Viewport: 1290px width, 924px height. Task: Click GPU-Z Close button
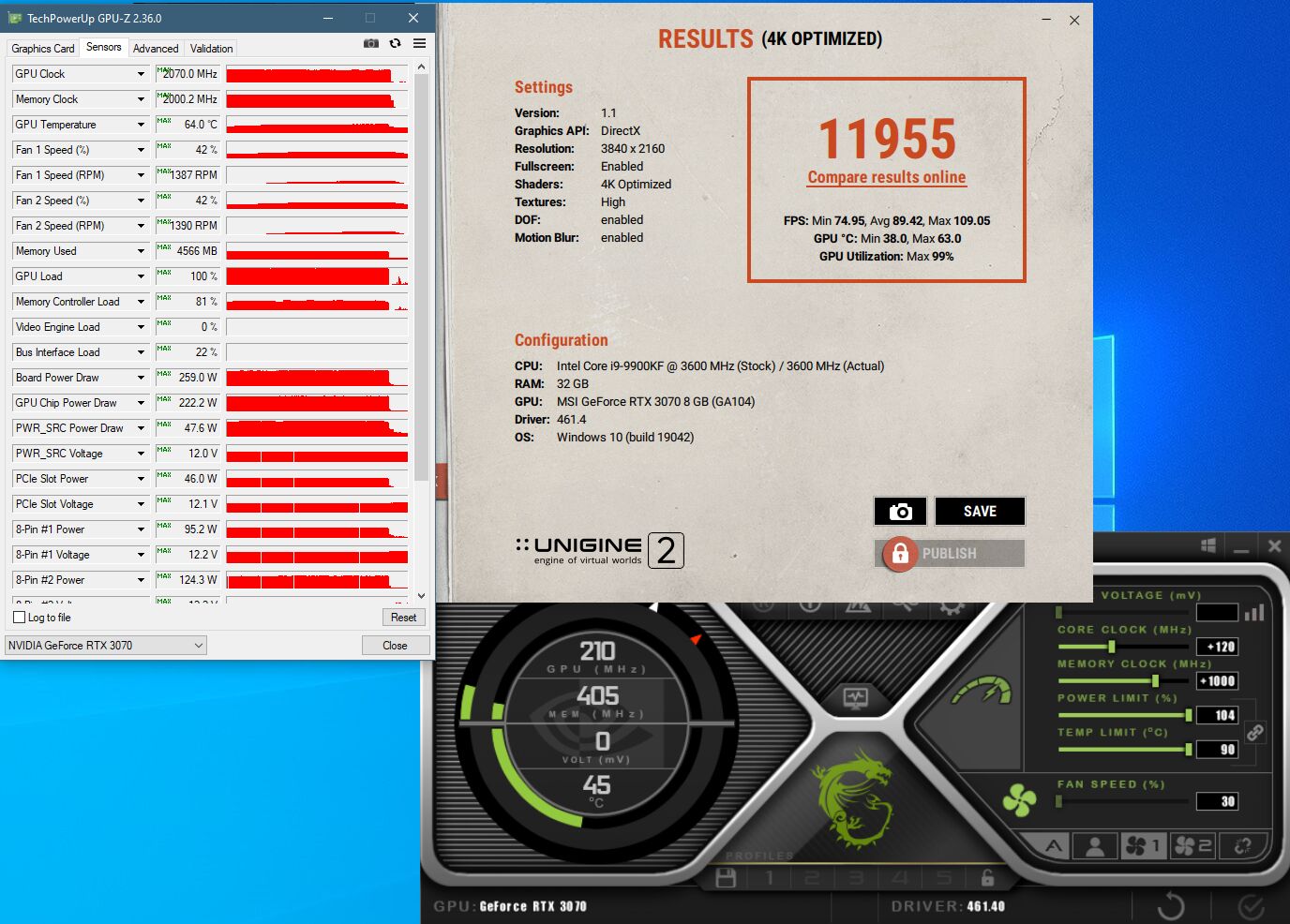point(395,646)
